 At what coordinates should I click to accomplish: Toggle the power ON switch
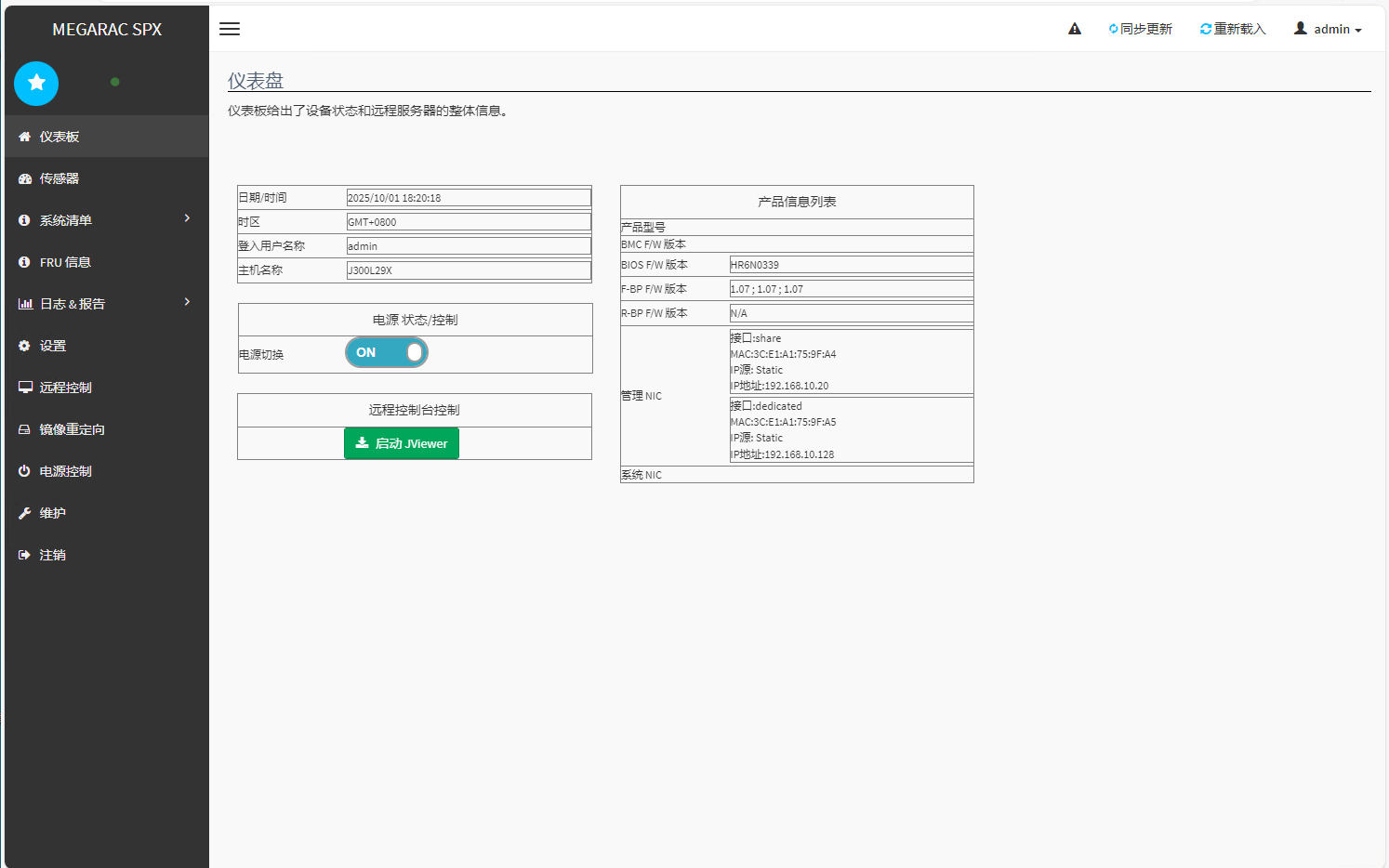(387, 352)
